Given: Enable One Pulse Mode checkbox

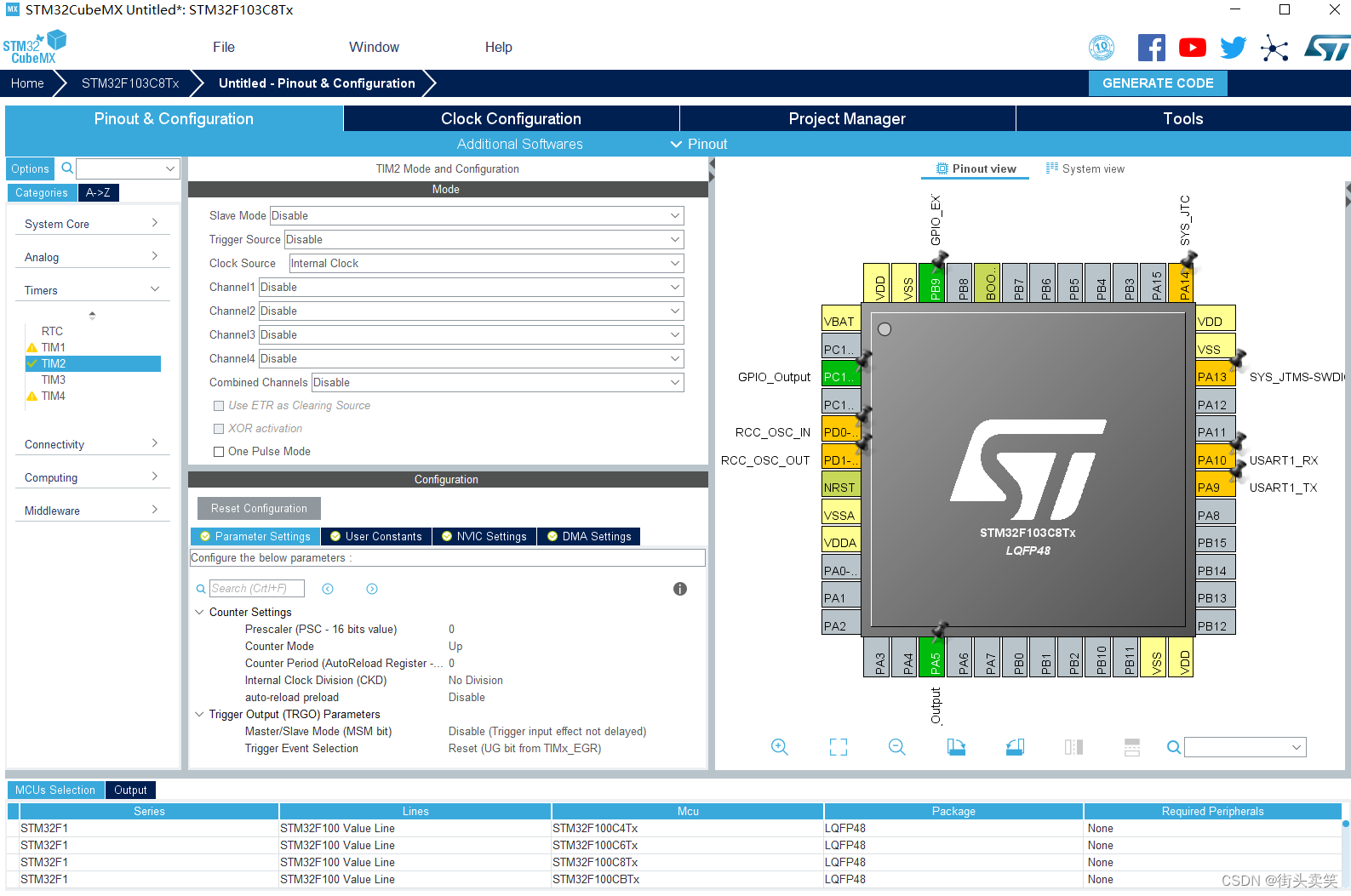Looking at the screenshot, I should [219, 452].
